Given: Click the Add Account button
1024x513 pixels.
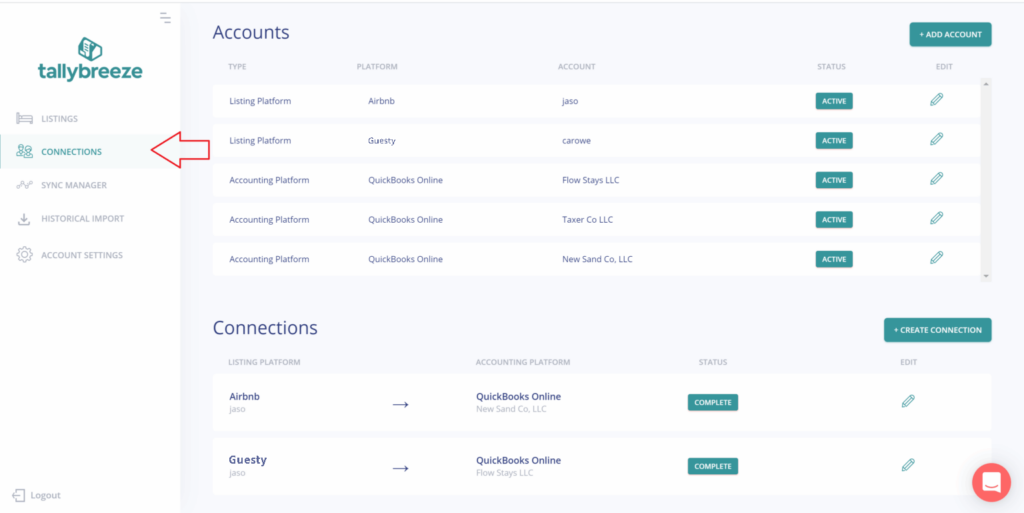Looking at the screenshot, I should (x=949, y=34).
